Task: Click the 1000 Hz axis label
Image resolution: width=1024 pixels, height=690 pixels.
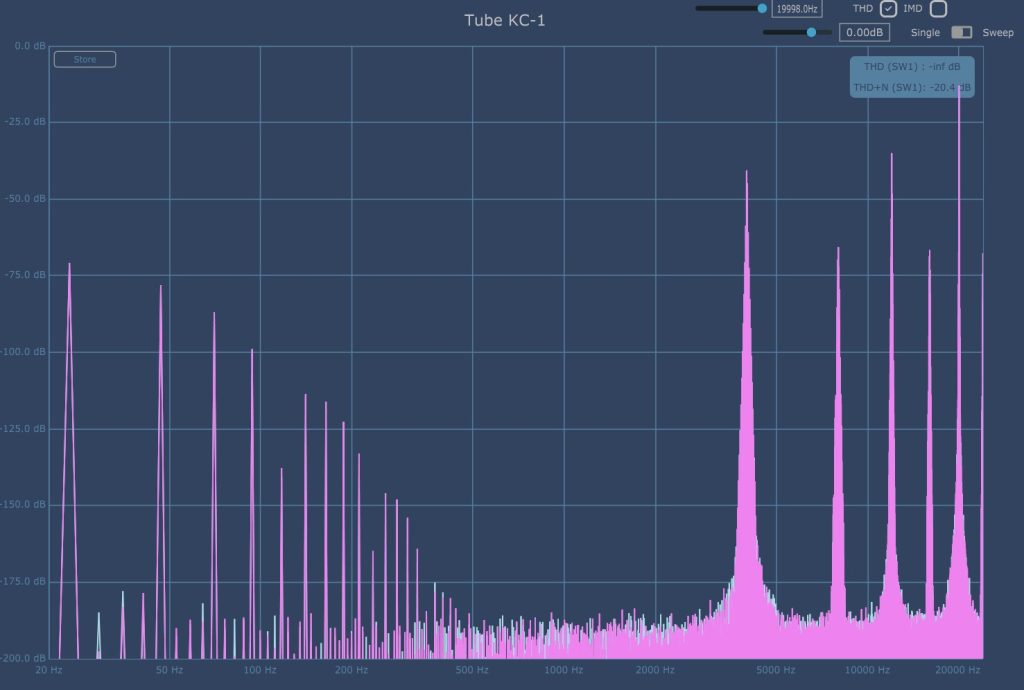Action: pos(564,669)
